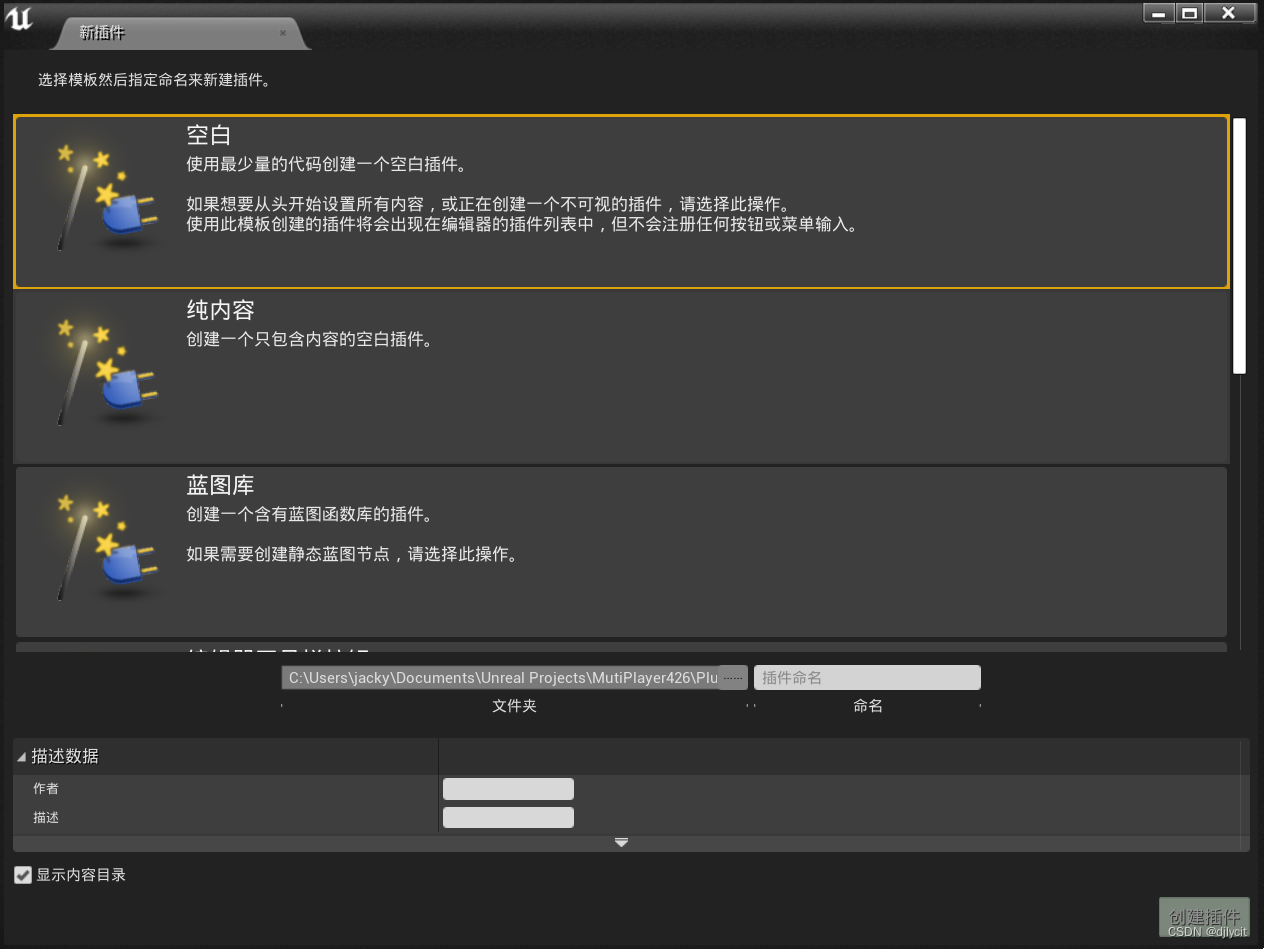Click the folder path field showing MutiPlayer426

click(500, 677)
